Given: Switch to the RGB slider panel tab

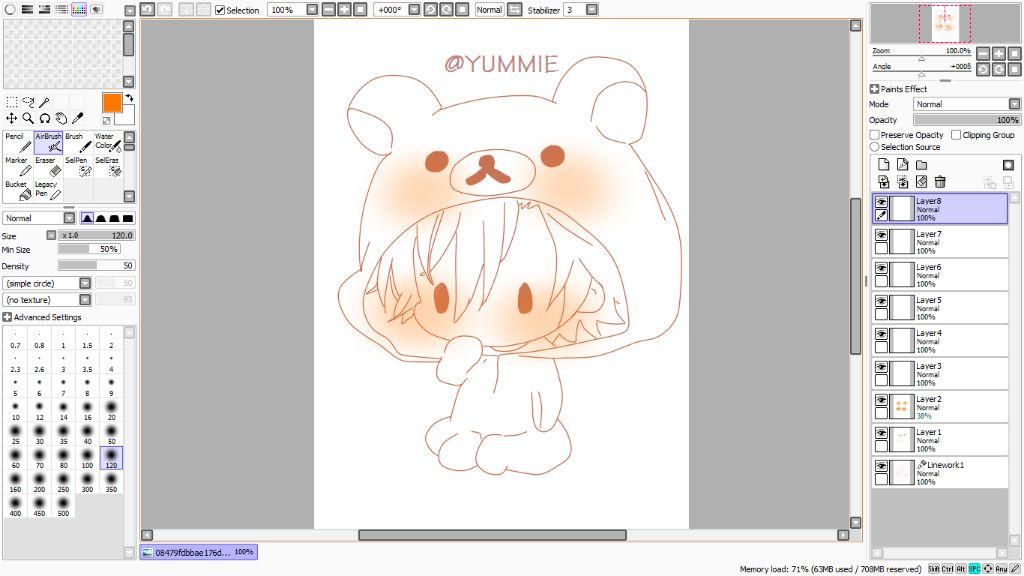Looking at the screenshot, I should pos(27,9).
